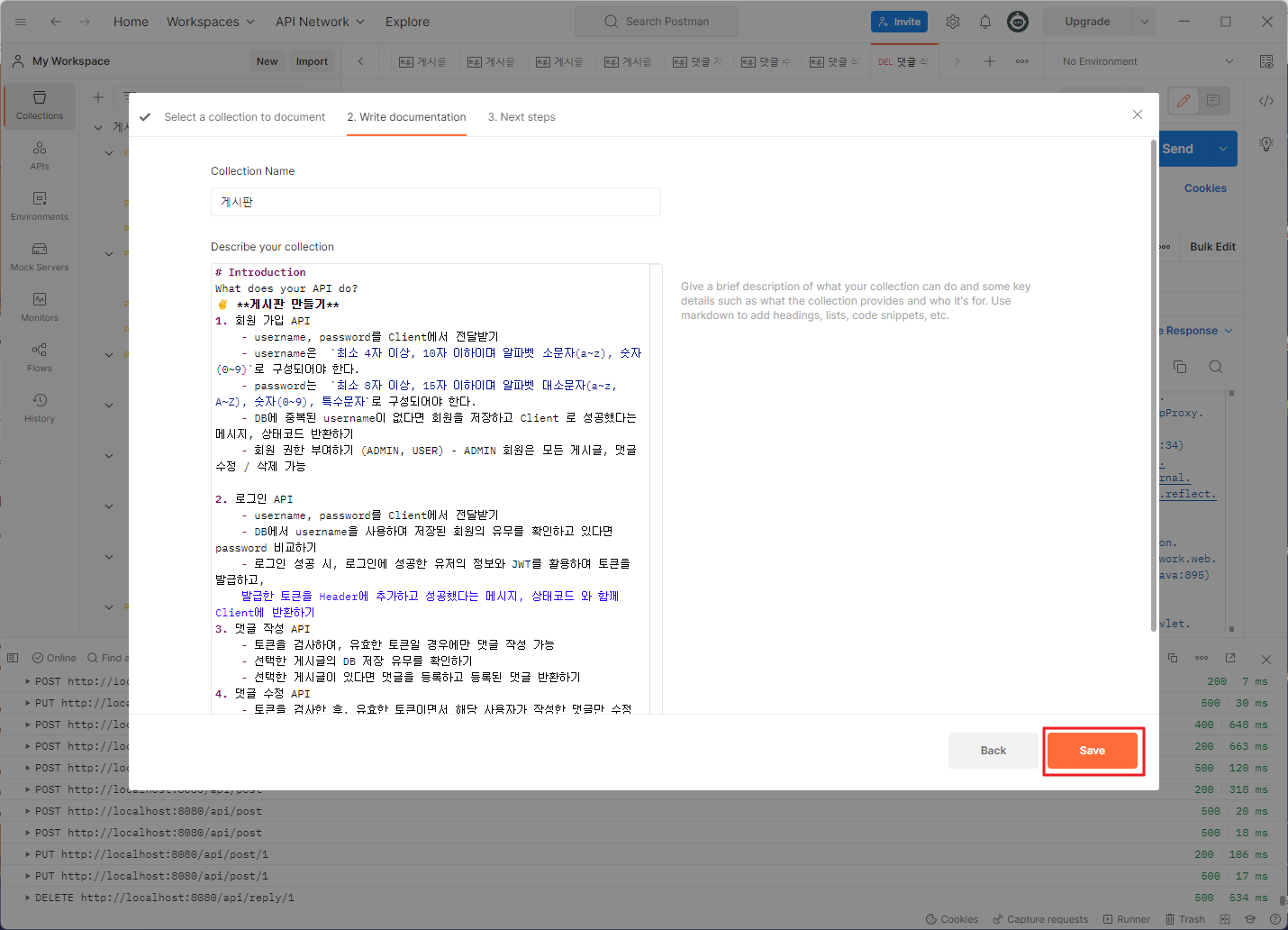Open tab options ellipsis menu
1288x930 pixels.
point(1022,61)
